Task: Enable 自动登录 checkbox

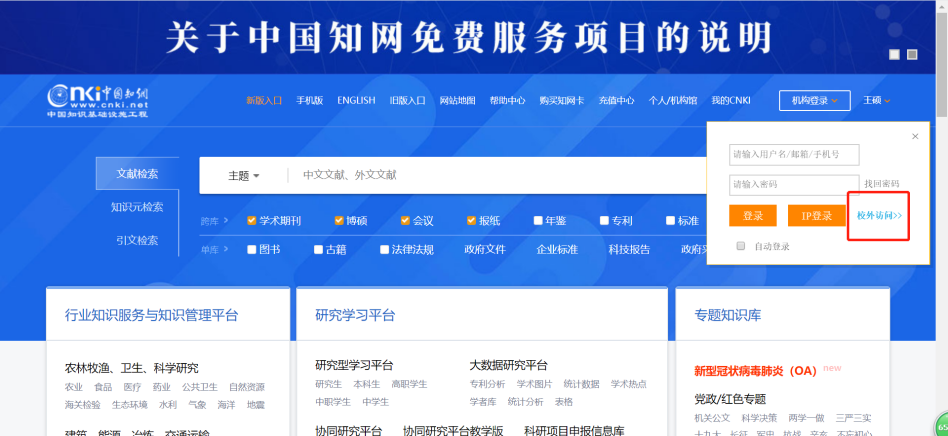Action: pos(741,246)
